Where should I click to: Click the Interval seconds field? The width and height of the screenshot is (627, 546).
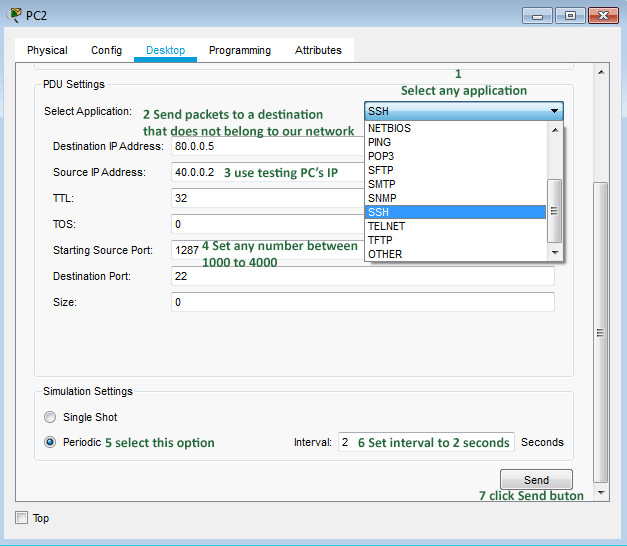pyautogui.click(x=426, y=442)
